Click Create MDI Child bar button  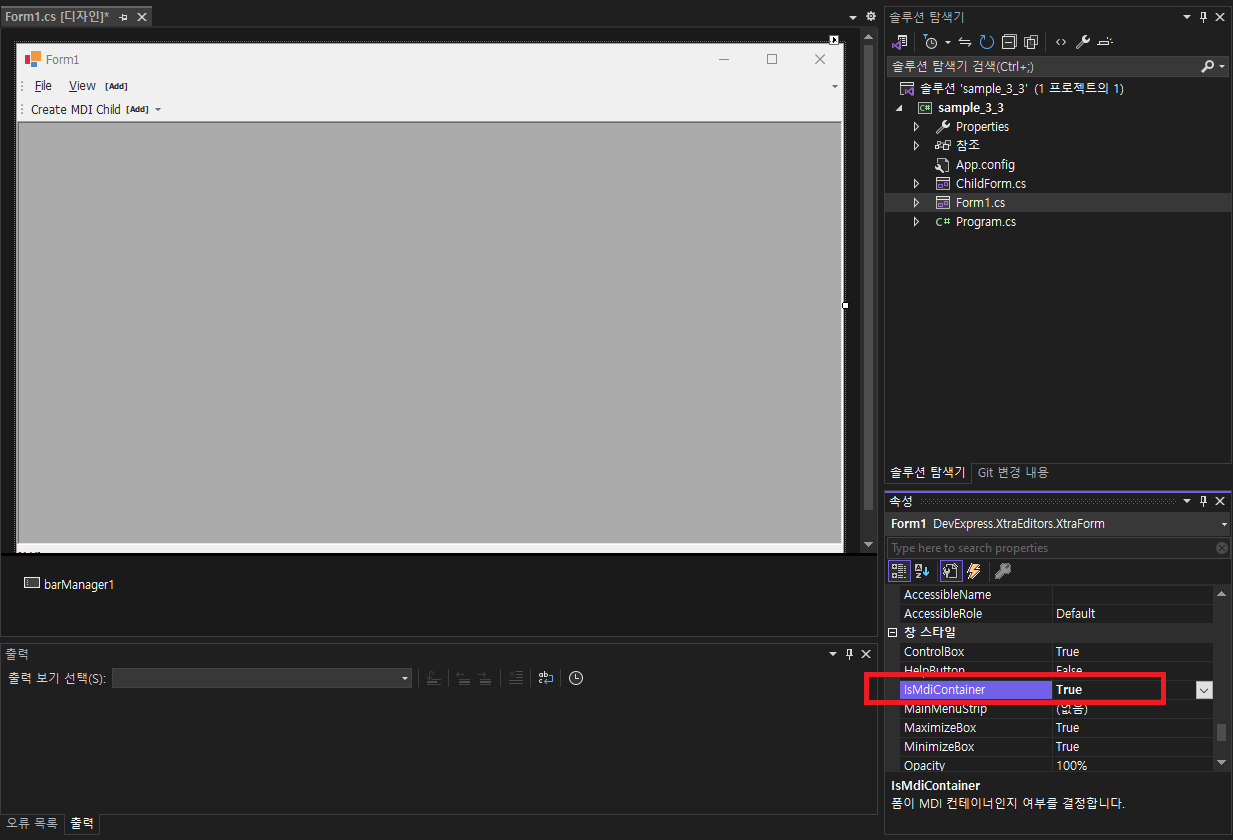[76, 110]
